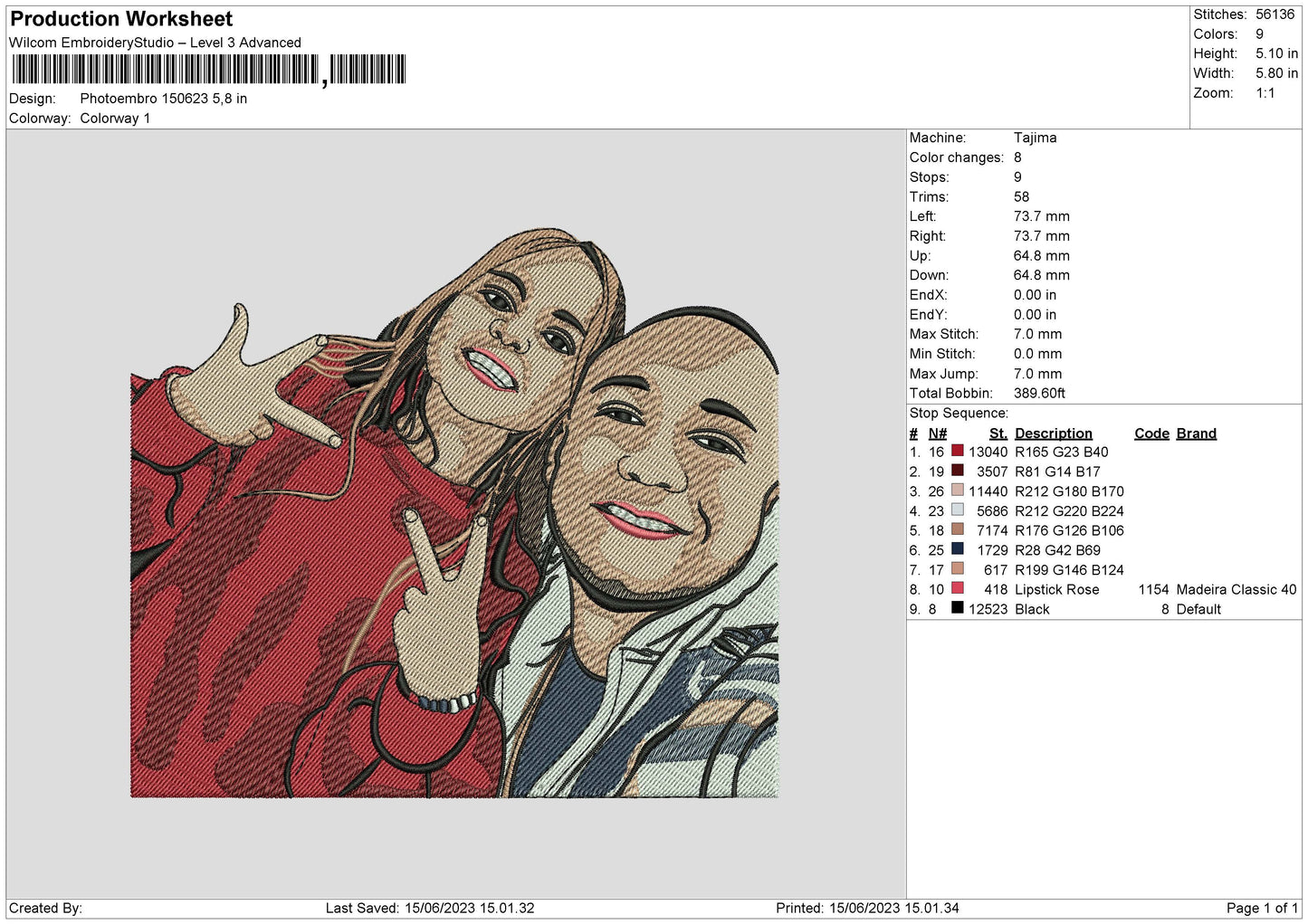Click the EndX value 0.00 in

(1036, 295)
